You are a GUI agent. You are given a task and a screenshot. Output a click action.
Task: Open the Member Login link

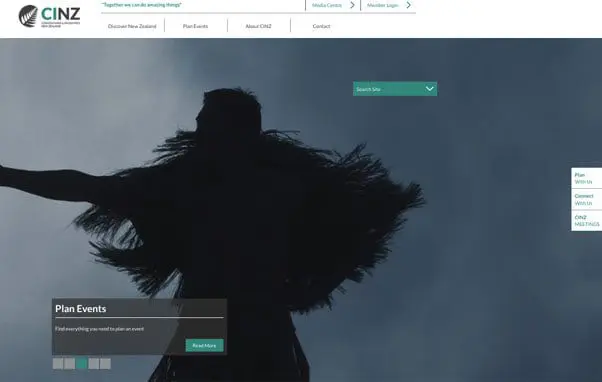(382, 5)
